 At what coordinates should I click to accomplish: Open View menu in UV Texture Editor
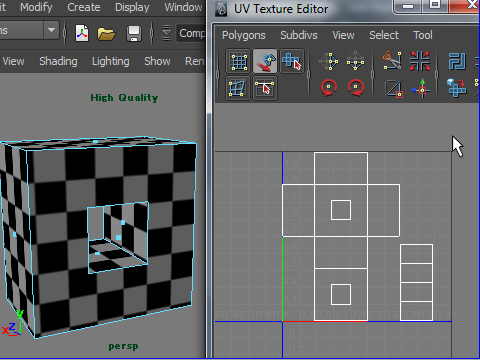pos(343,35)
